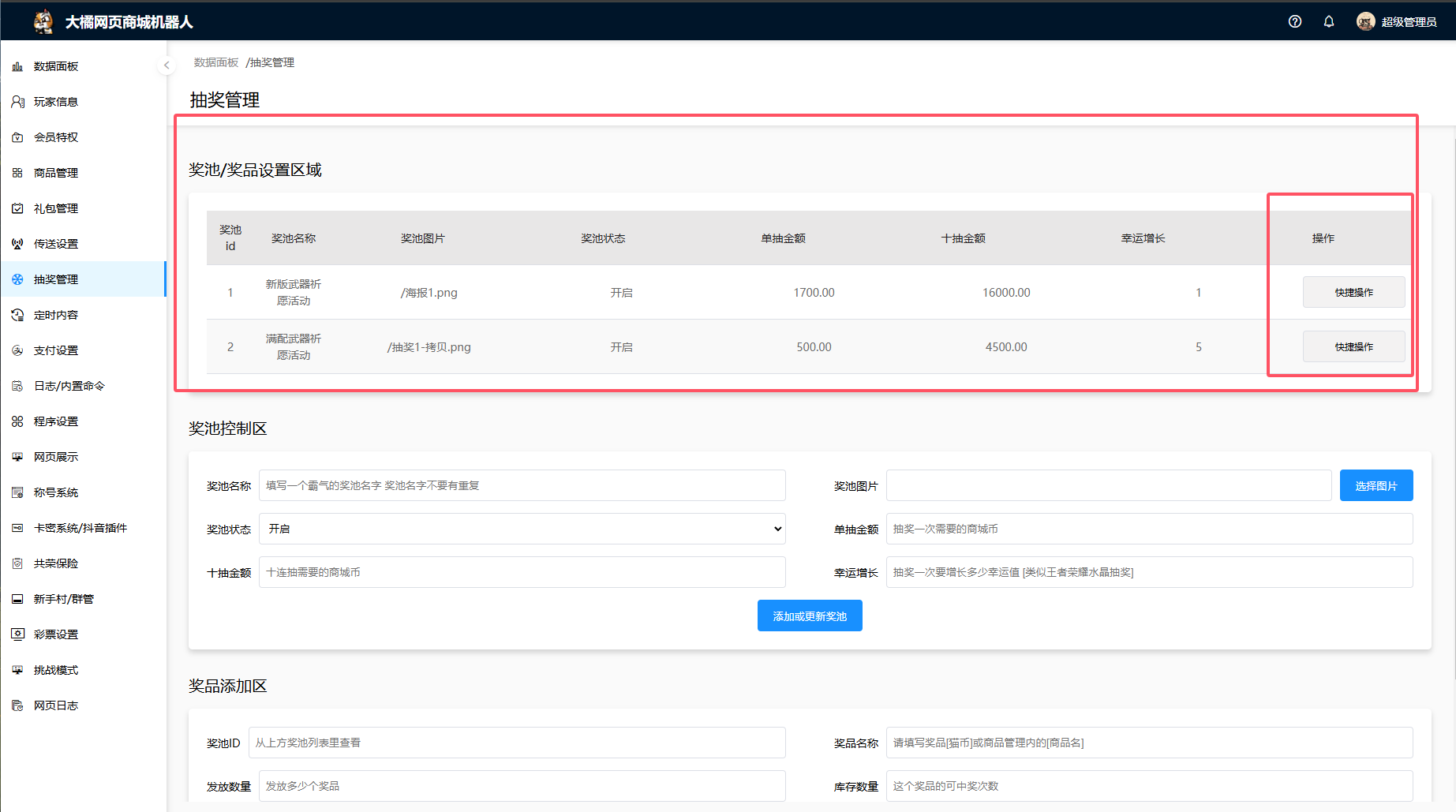The width and height of the screenshot is (1456, 812).
Task: Click the 玩家信息 user icon
Action: click(17, 102)
